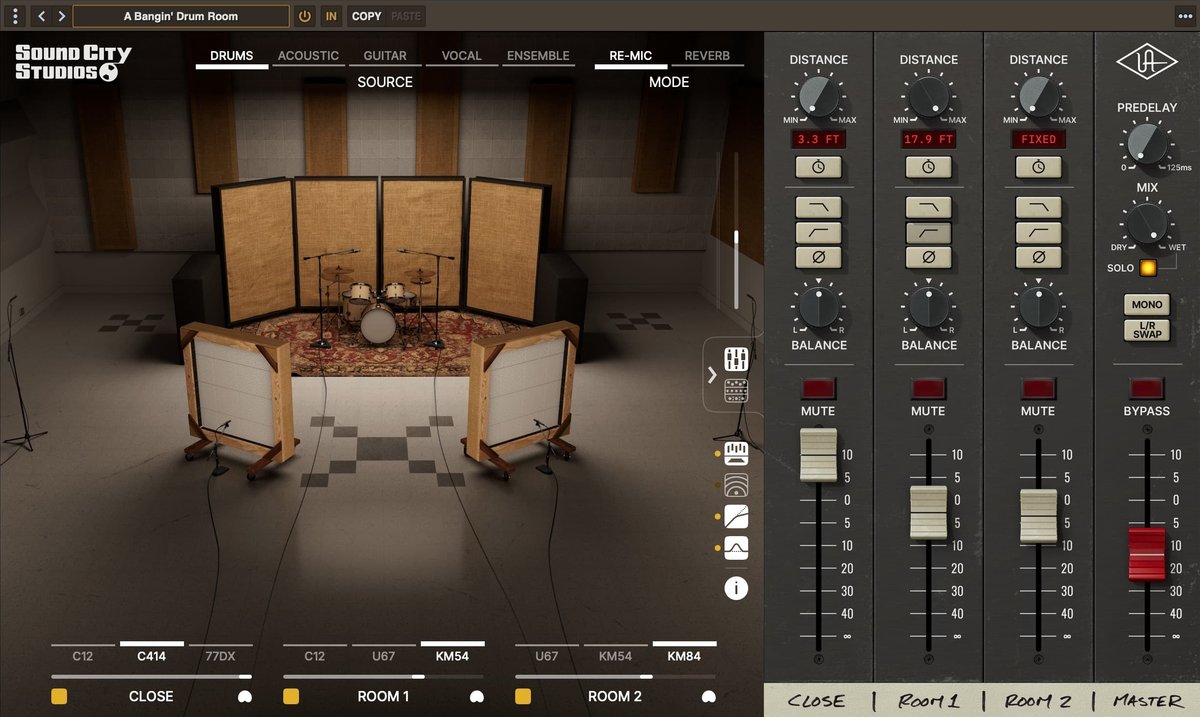Click the Close channel fader handle
The width and height of the screenshot is (1200, 717).
[818, 455]
